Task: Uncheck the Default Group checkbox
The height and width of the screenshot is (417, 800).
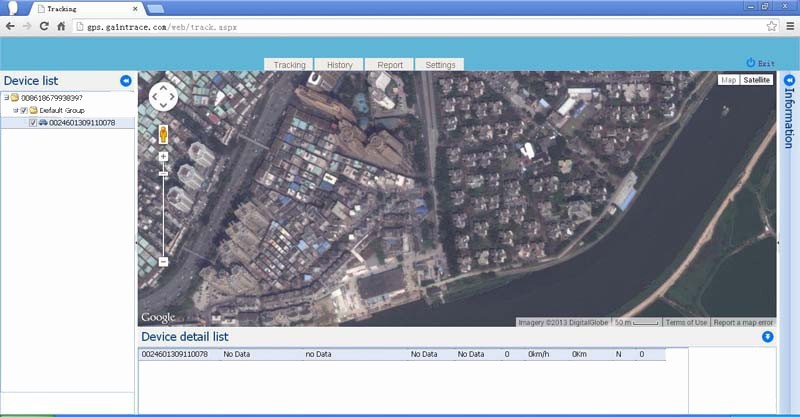Action: coord(24,110)
